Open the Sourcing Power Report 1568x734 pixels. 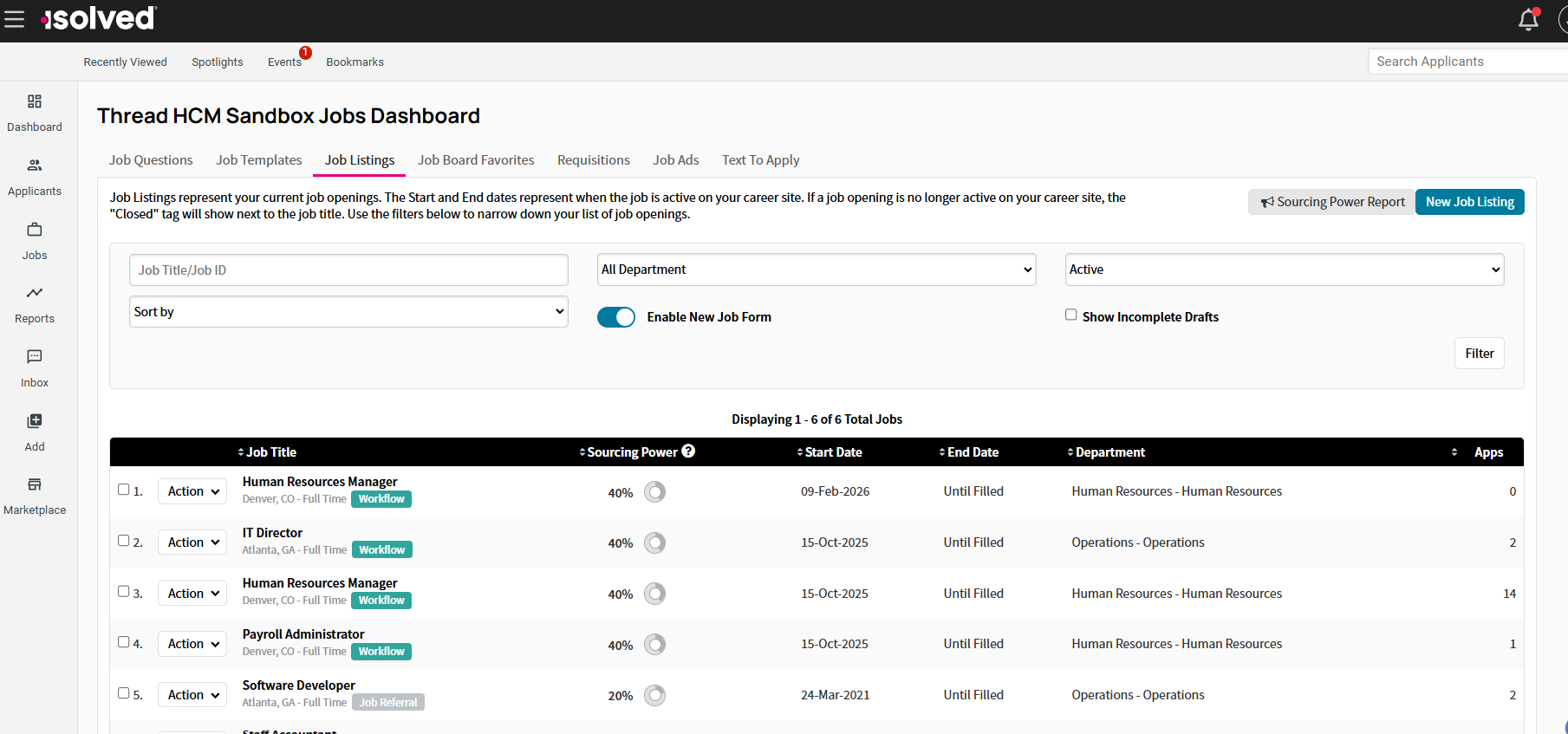point(1332,202)
